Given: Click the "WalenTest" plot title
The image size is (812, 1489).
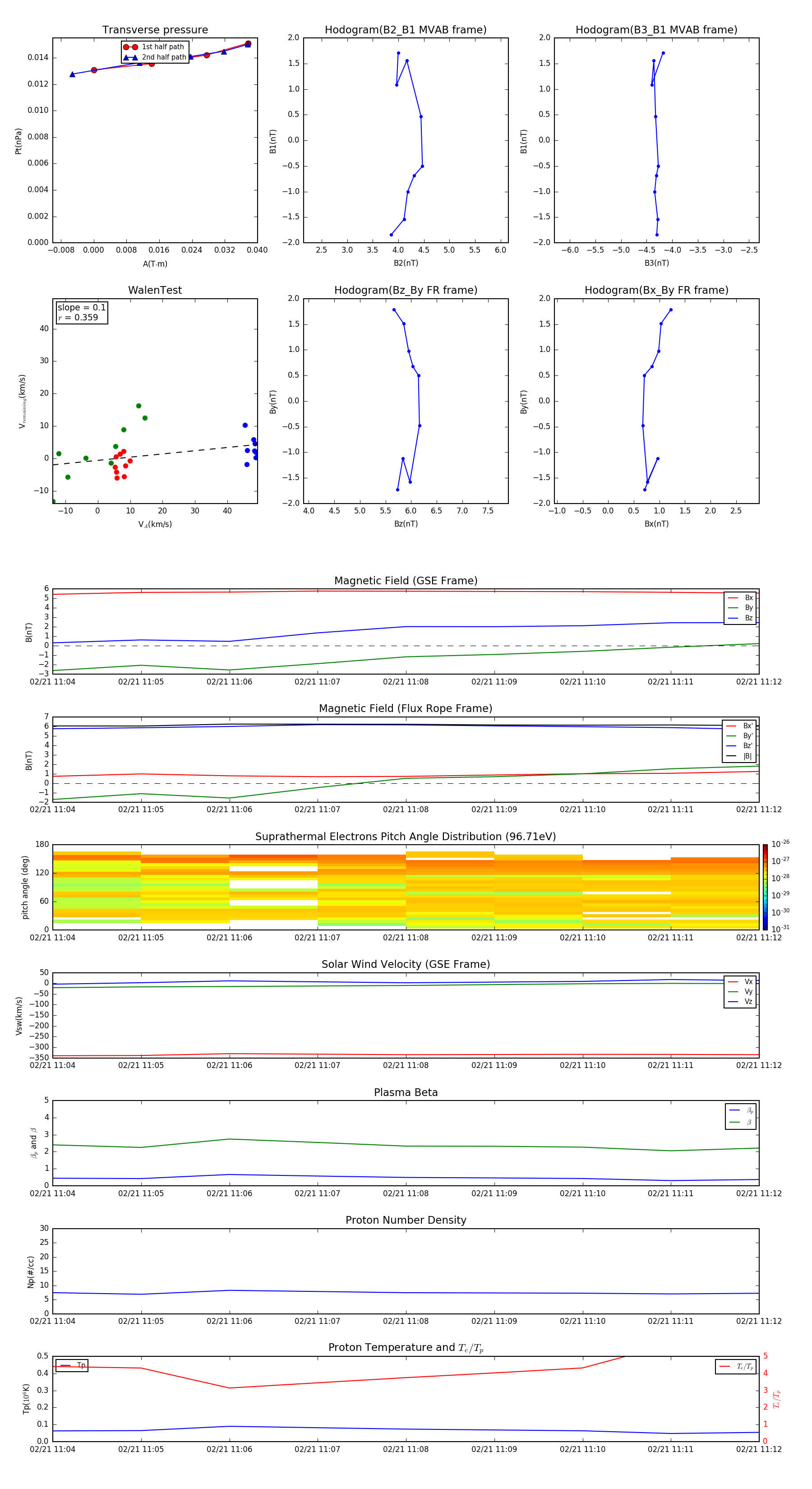Looking at the screenshot, I should pos(155,290).
